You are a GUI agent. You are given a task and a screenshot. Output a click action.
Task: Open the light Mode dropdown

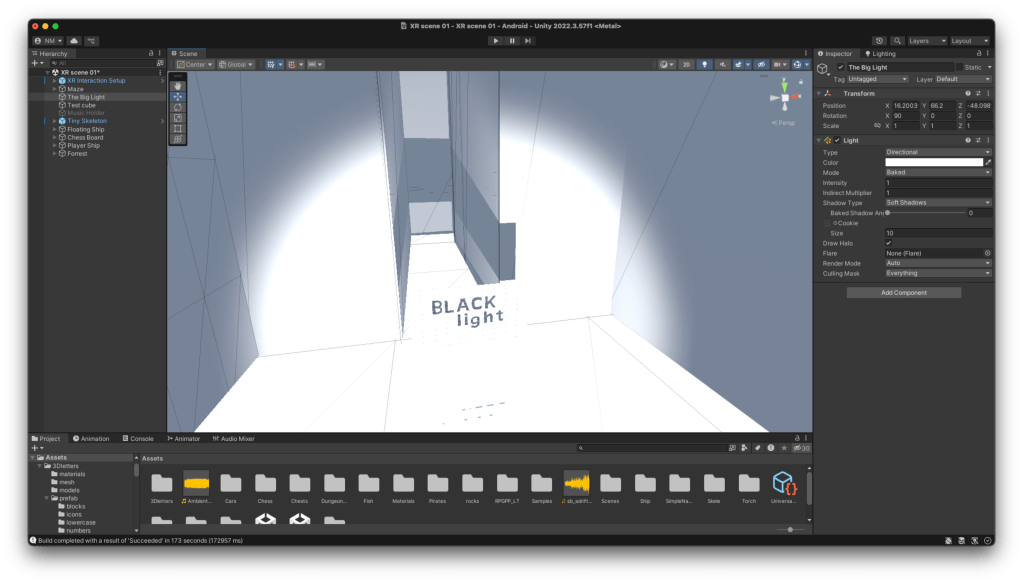[x=937, y=172]
